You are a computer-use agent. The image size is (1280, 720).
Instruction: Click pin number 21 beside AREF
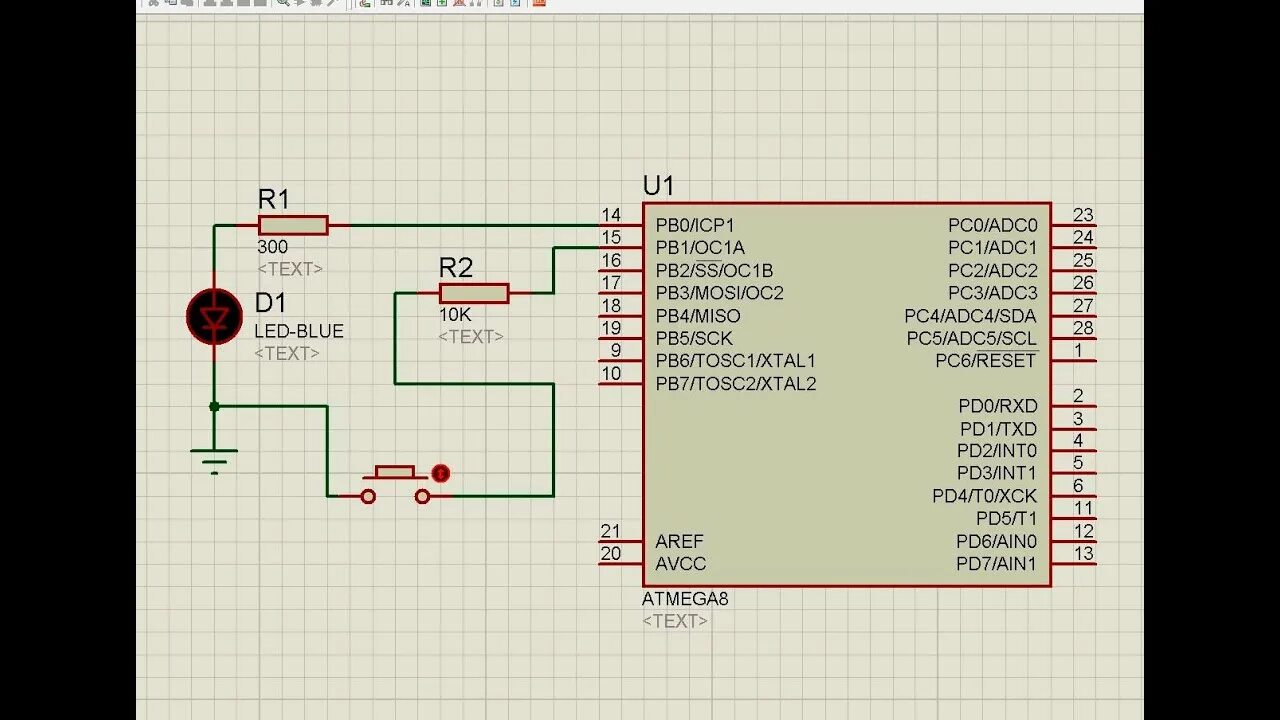pyautogui.click(x=610, y=531)
